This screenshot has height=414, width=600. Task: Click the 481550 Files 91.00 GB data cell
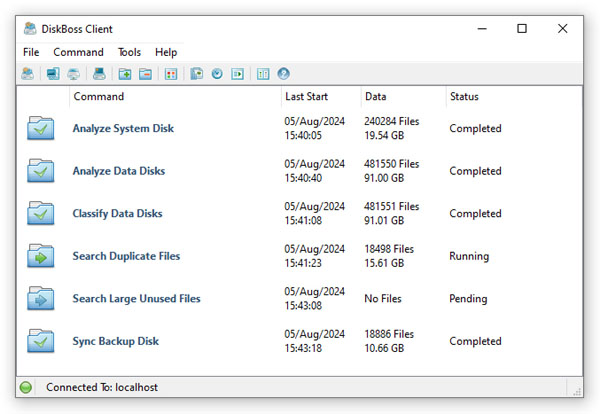(x=391, y=171)
